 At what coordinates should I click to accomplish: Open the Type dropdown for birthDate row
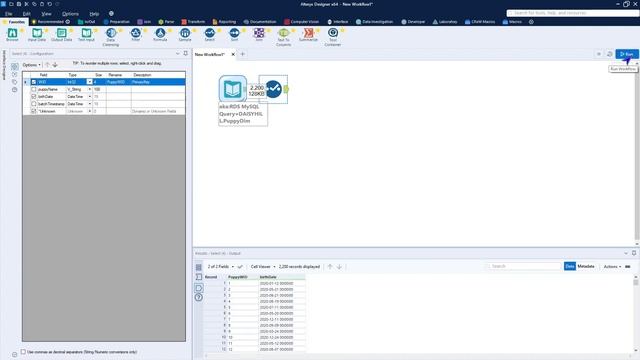90,97
